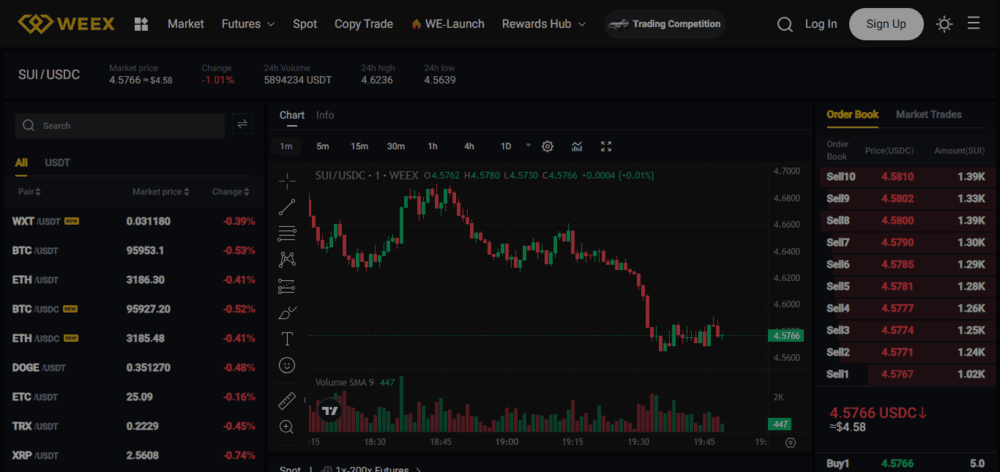Open the emoji icons tool

pyautogui.click(x=287, y=365)
